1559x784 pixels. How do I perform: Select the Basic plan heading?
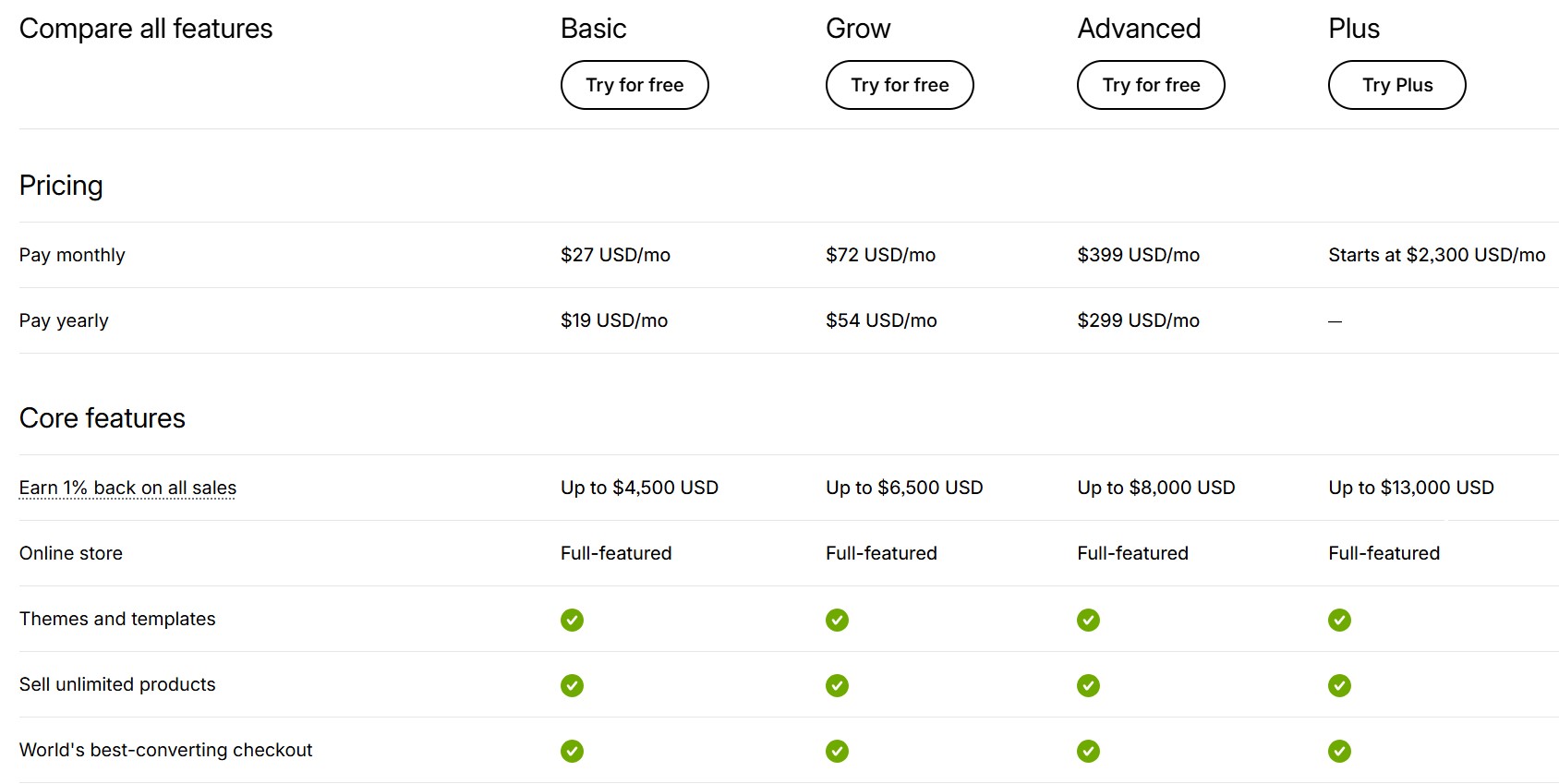593,29
